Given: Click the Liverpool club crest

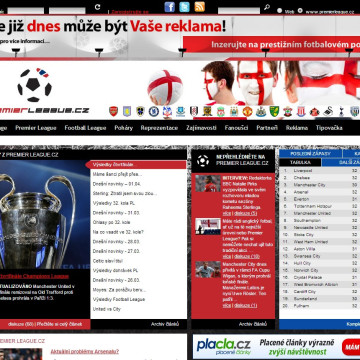Looking at the screenshot, I should [x=221, y=111].
